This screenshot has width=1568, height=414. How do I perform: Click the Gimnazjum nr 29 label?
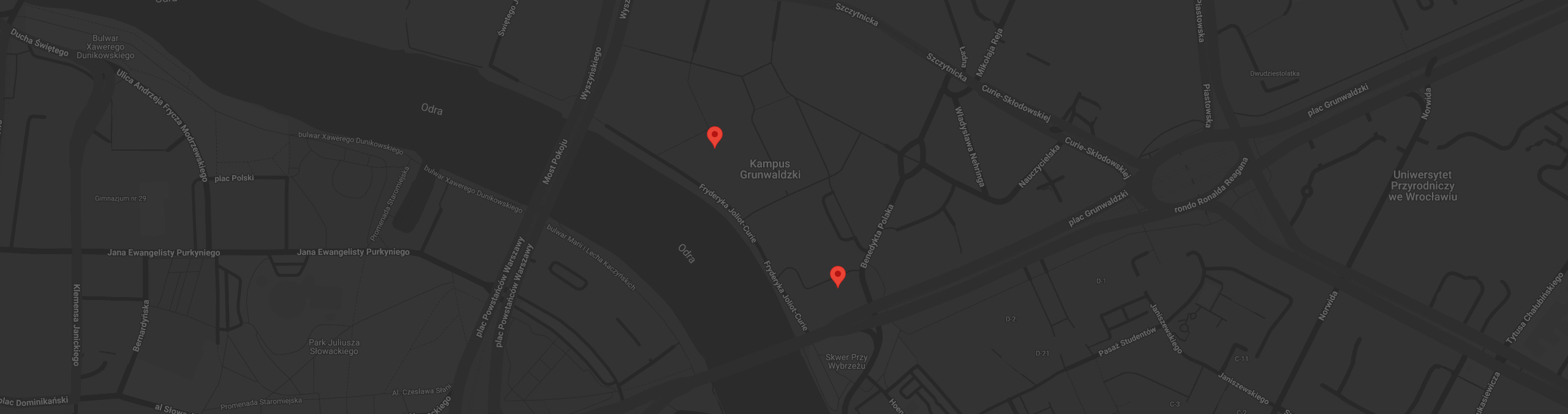121,198
